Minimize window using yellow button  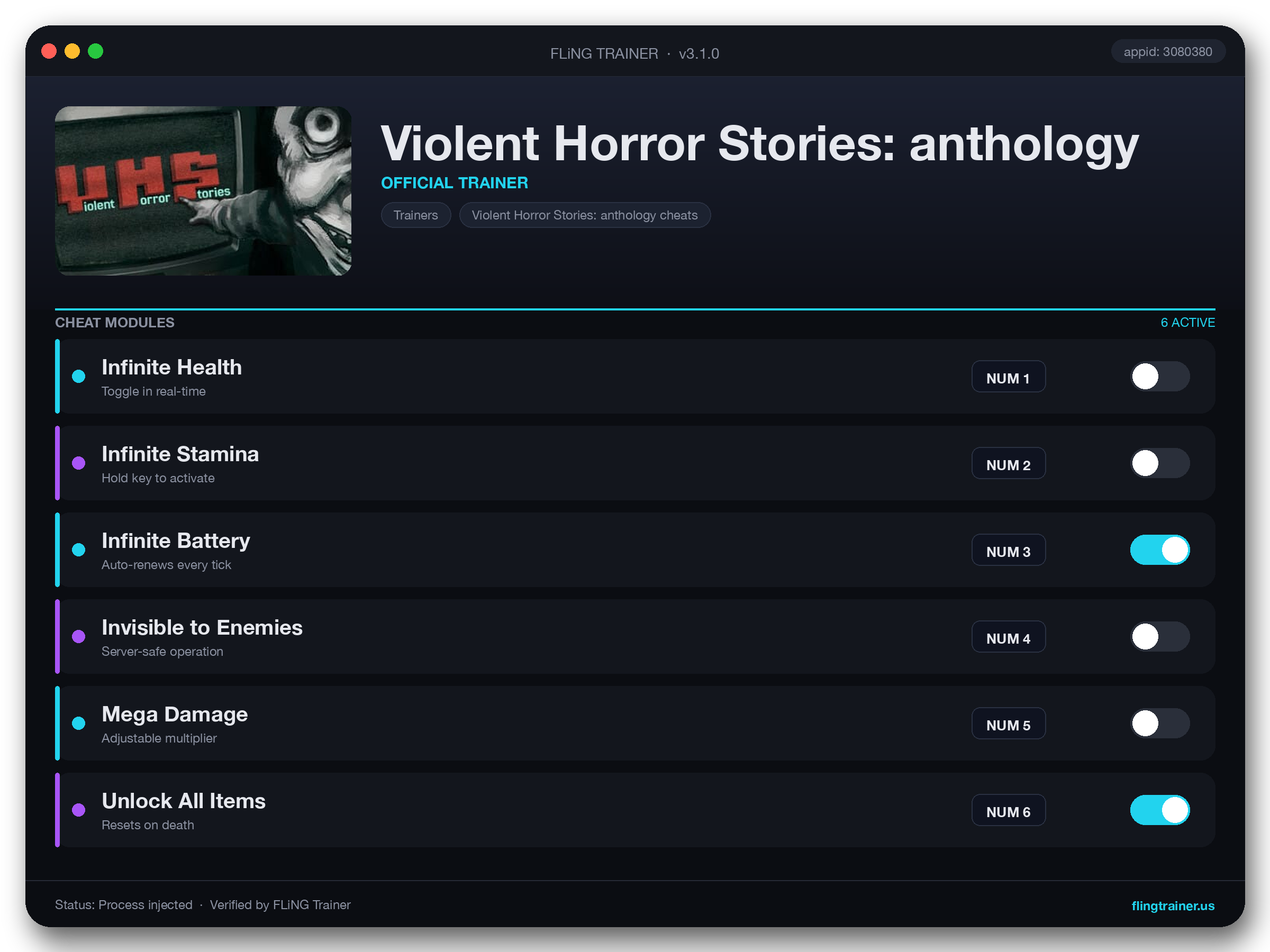point(72,51)
